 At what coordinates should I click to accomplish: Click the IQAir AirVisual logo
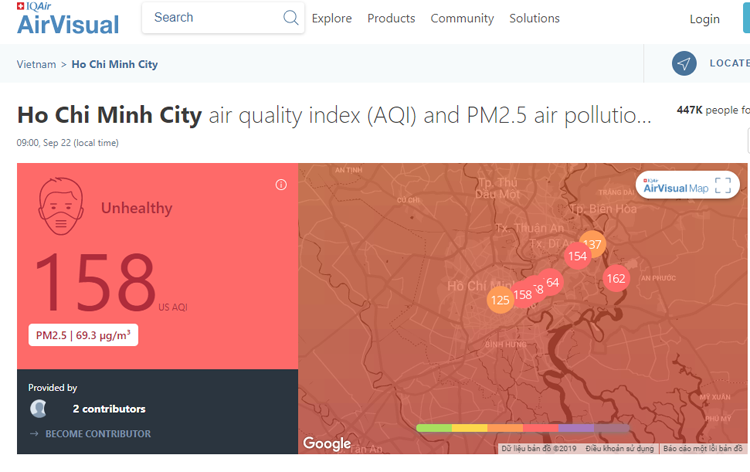pyautogui.click(x=68, y=19)
